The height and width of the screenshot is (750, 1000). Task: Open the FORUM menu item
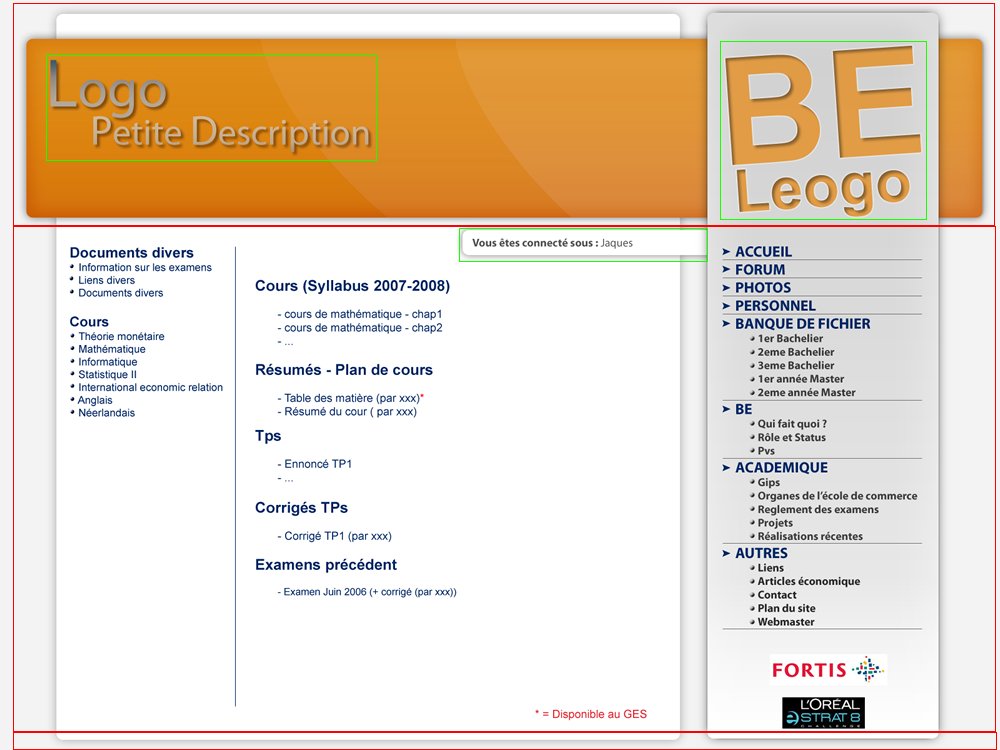point(760,270)
